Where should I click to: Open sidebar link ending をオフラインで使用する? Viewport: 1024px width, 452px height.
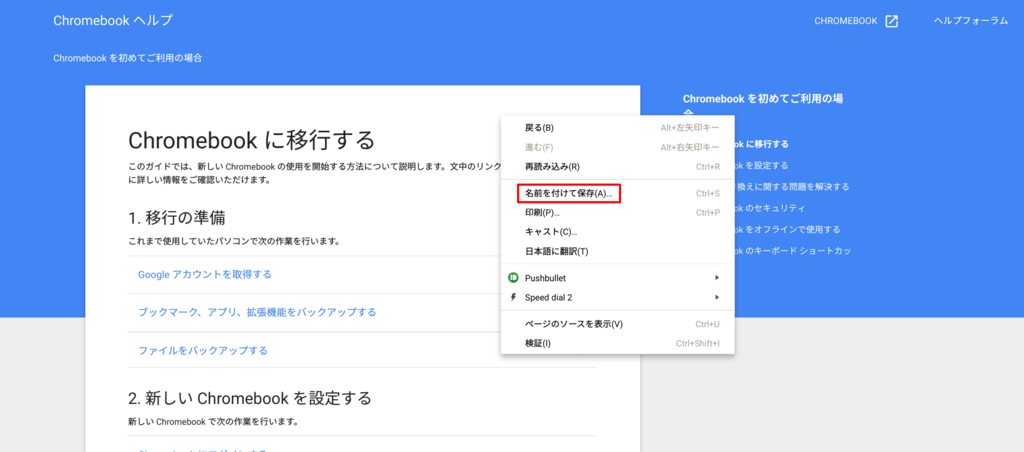click(x=788, y=230)
